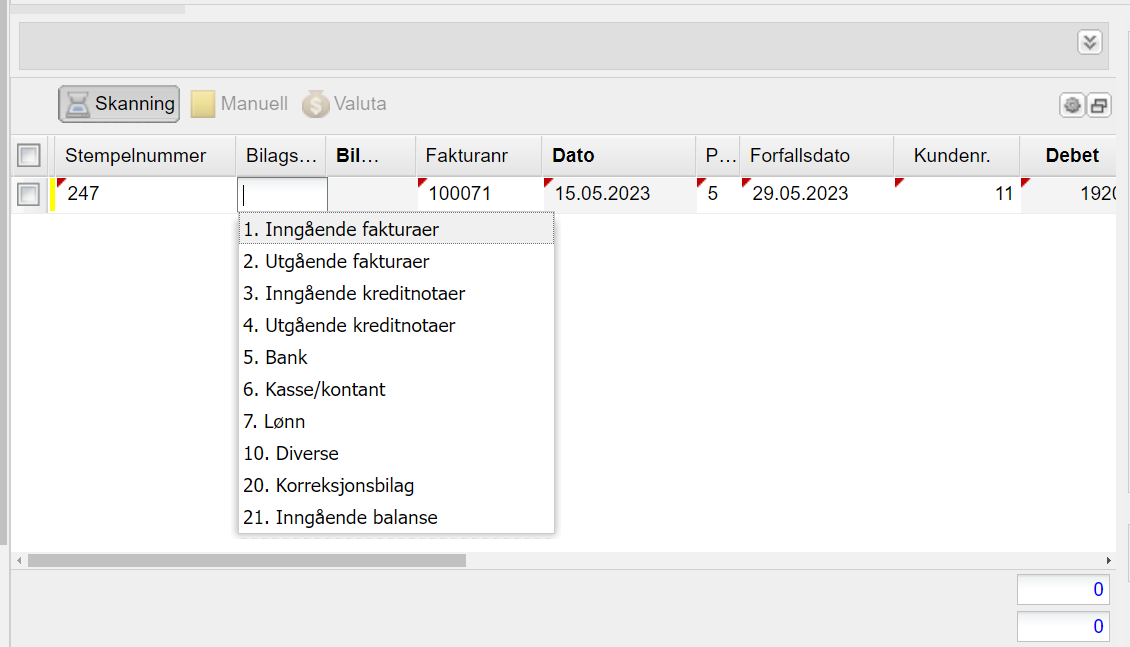Open the Valuta currency option
The image size is (1130, 647).
[x=345, y=104]
